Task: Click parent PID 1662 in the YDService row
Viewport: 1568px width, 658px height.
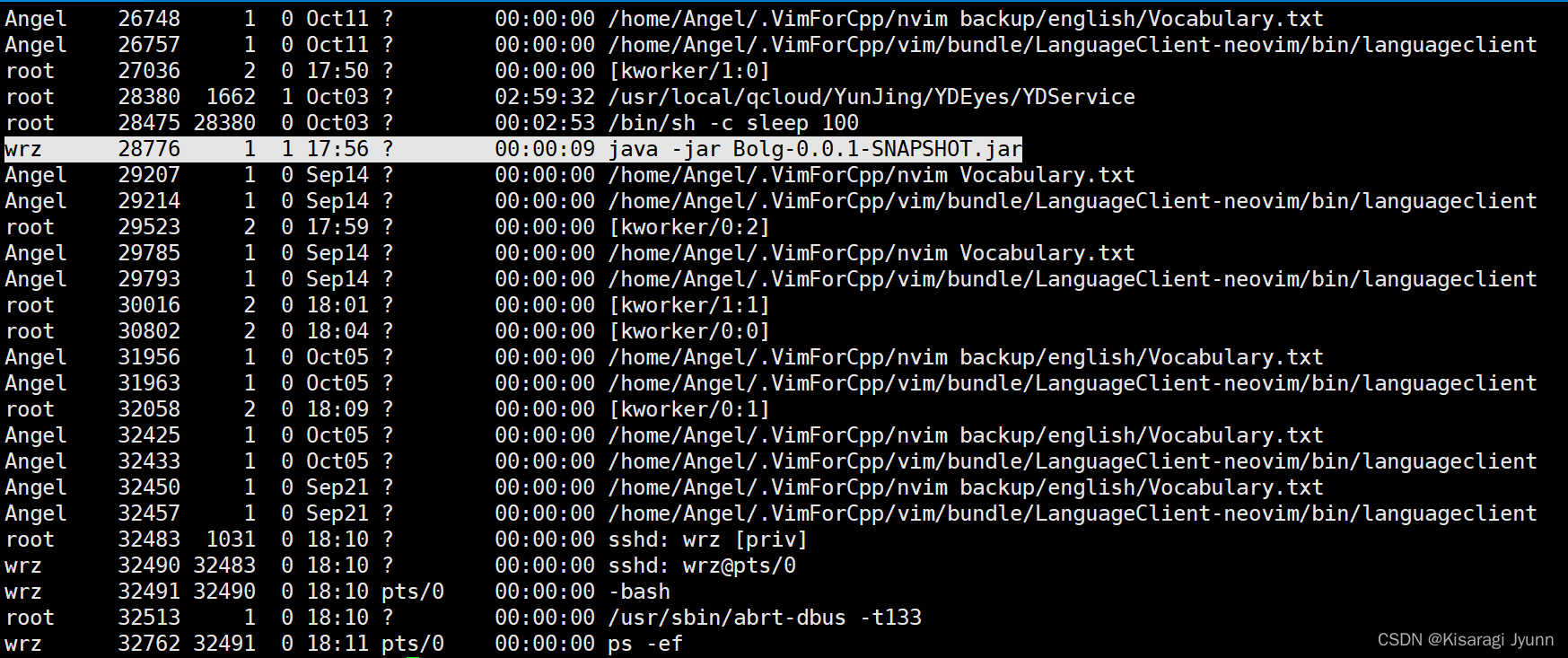Action: point(231,97)
